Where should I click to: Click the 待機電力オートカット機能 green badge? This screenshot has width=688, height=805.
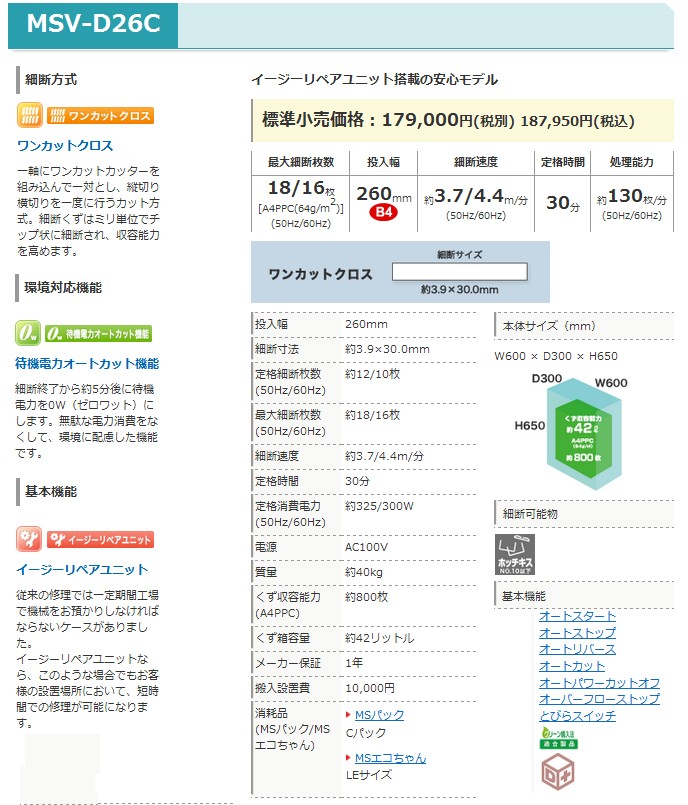(99, 334)
